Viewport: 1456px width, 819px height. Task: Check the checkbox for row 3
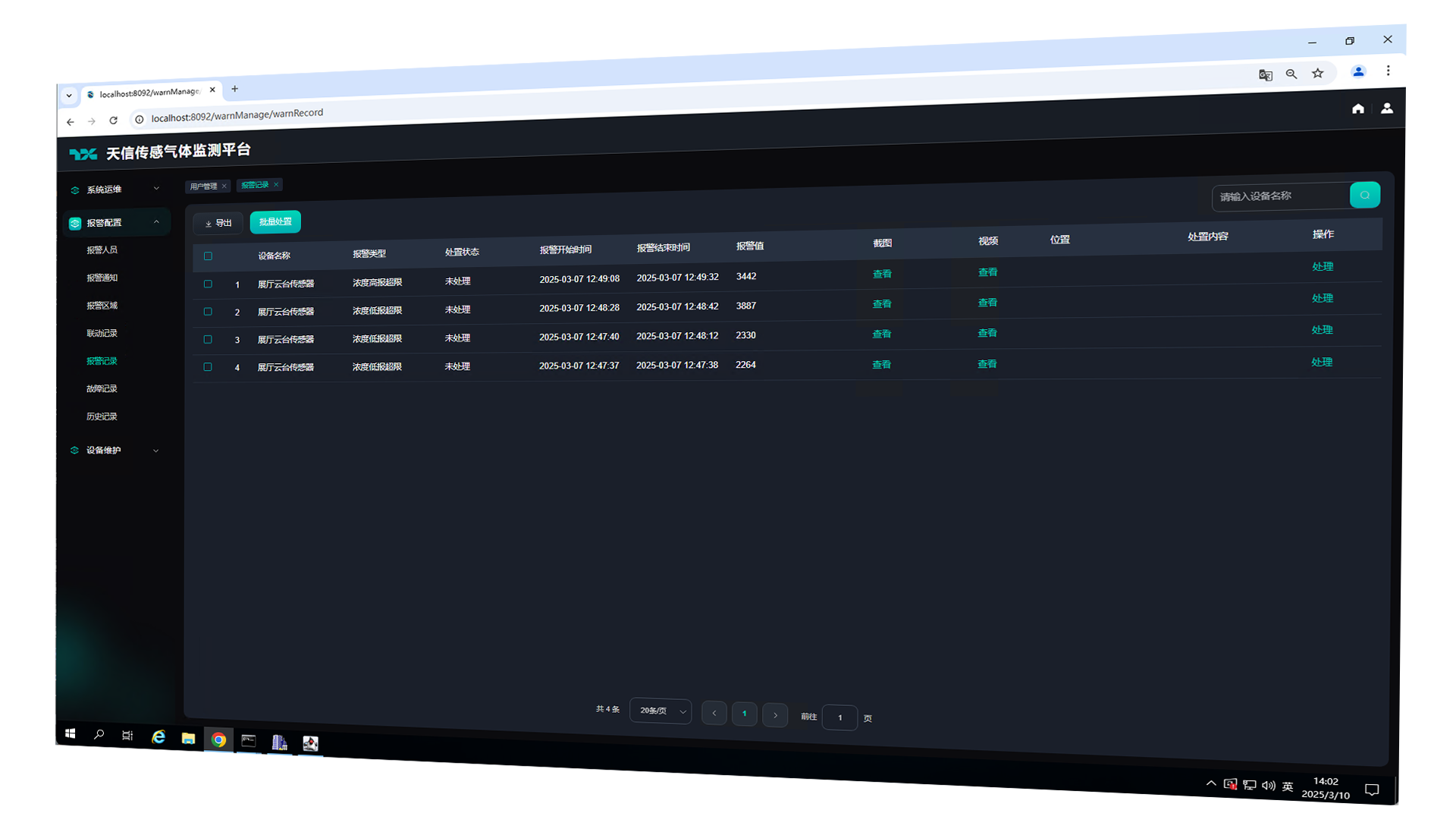[208, 339]
